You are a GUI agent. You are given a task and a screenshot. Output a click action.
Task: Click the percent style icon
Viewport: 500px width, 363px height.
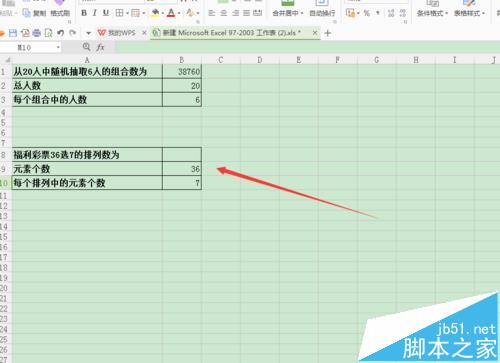[x=367, y=13]
